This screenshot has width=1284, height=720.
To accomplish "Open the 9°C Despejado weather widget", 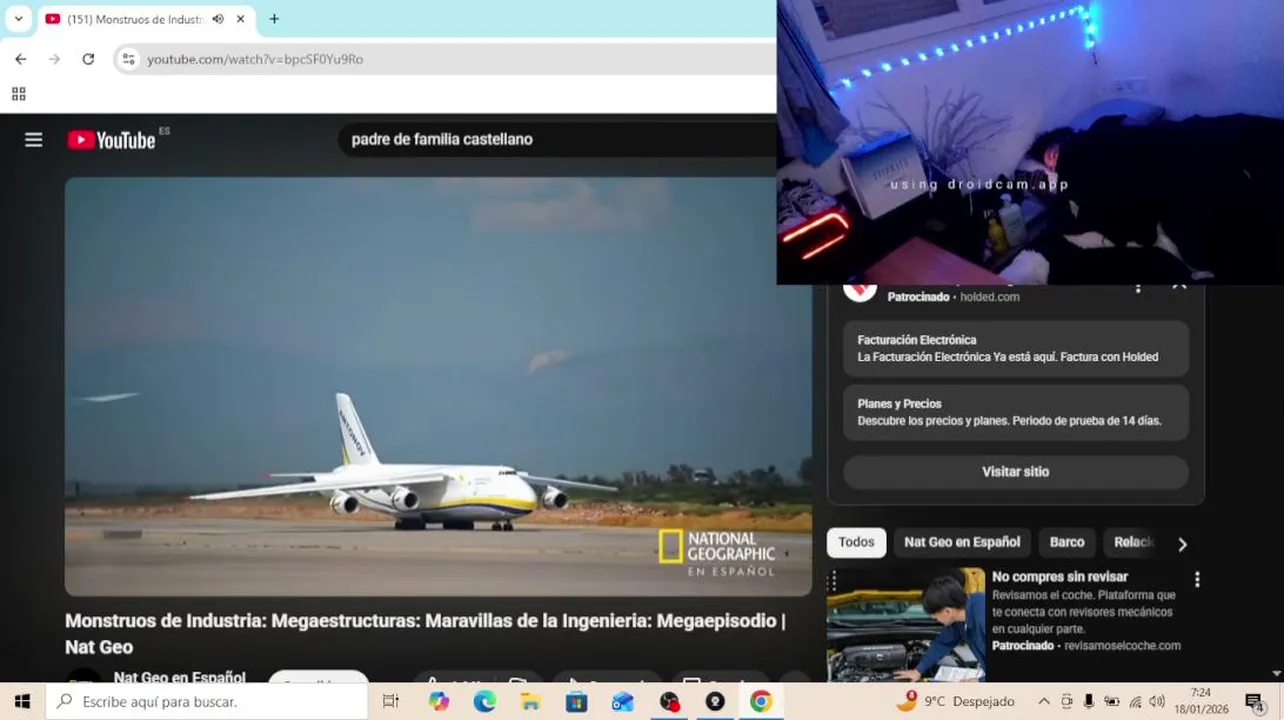I will pyautogui.click(x=955, y=702).
